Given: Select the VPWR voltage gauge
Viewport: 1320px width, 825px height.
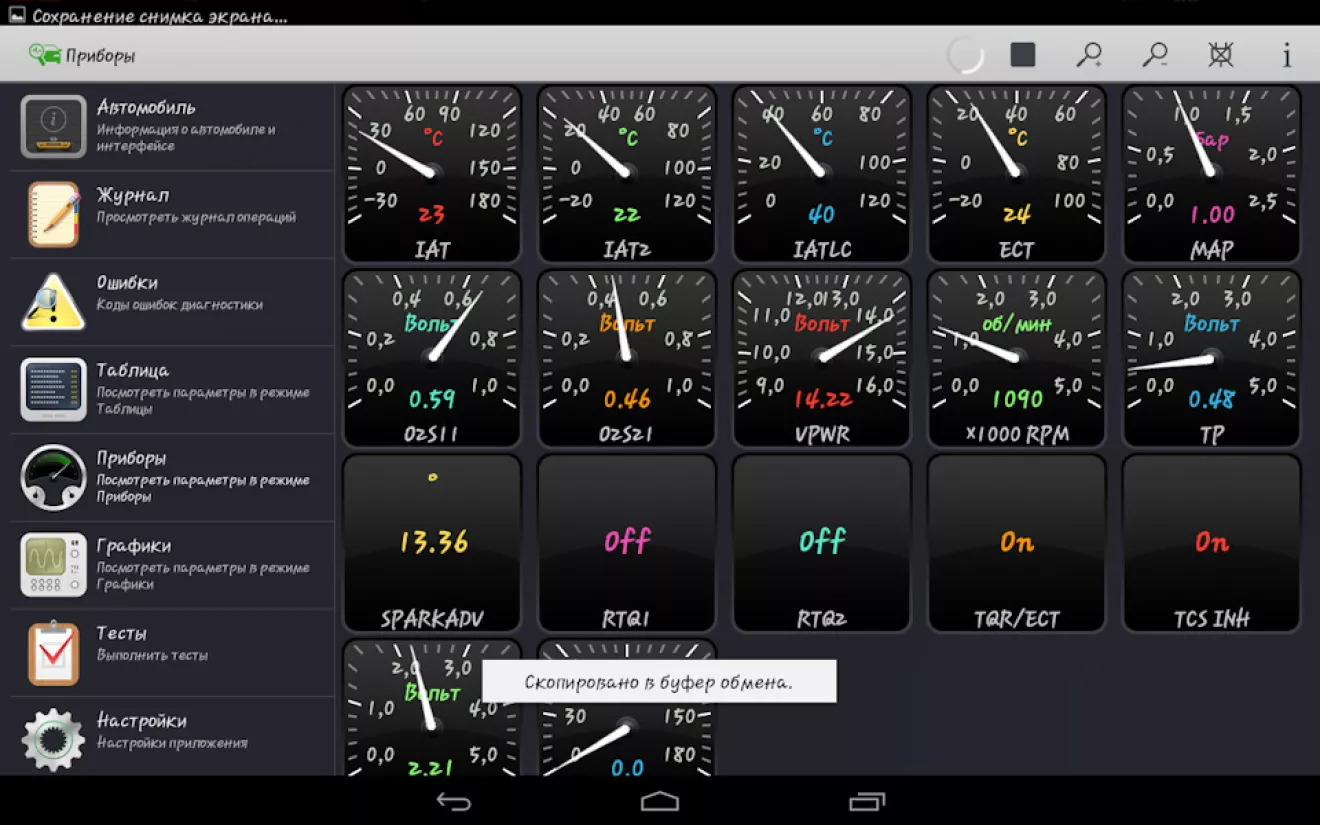Looking at the screenshot, I should 822,359.
